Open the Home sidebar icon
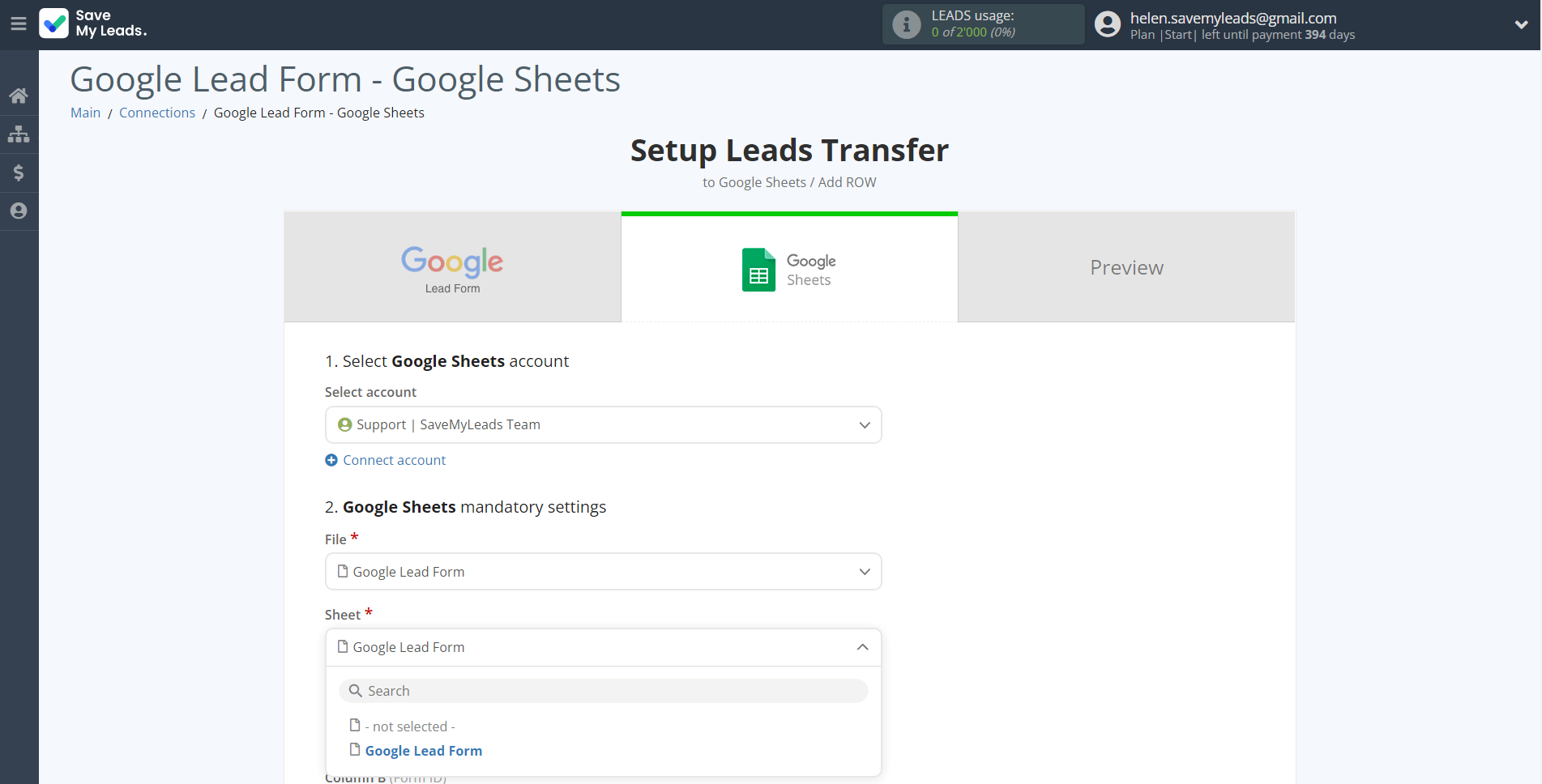1542x784 pixels. coord(19,96)
